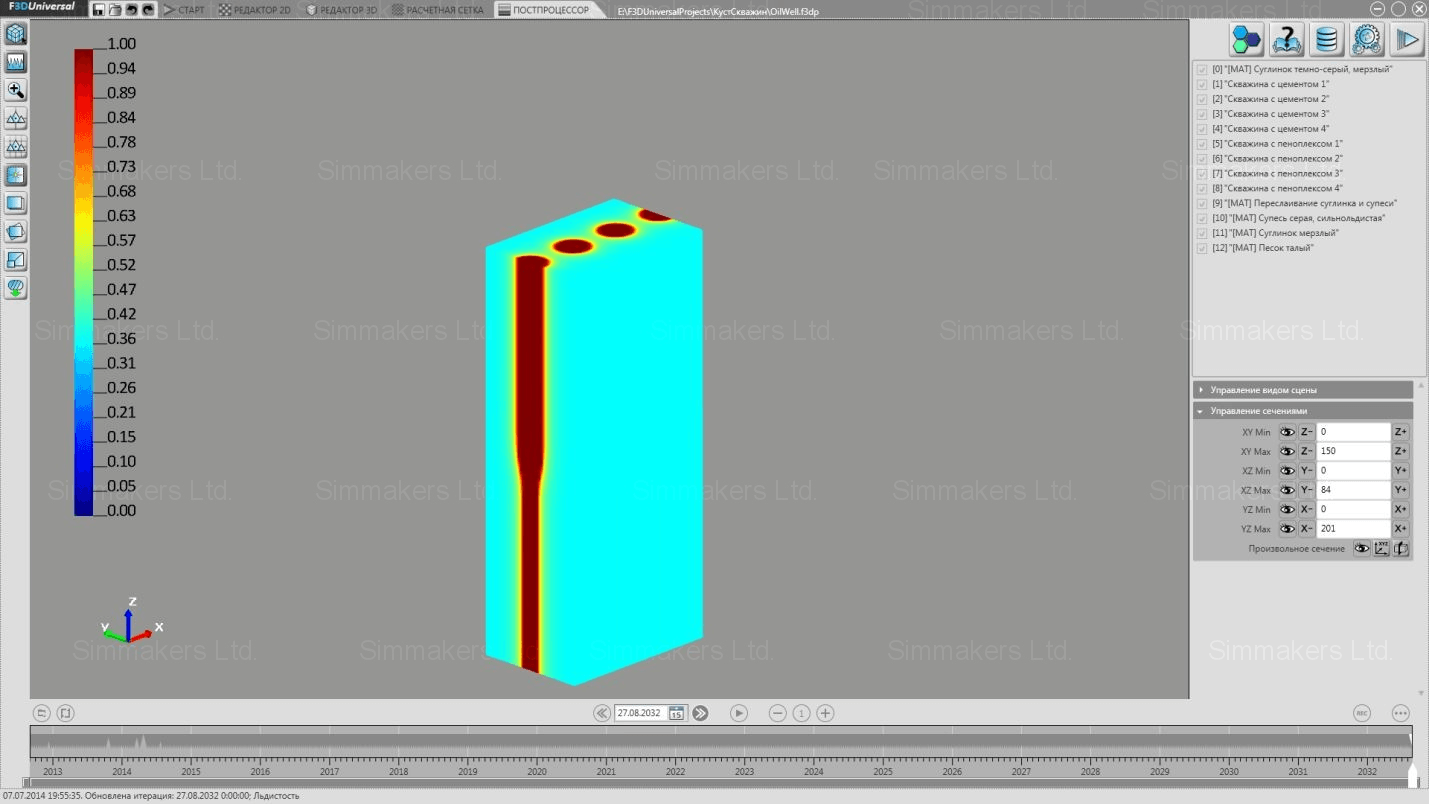Click the timeline at year 2020
This screenshot has width=1429, height=804.
click(537, 771)
